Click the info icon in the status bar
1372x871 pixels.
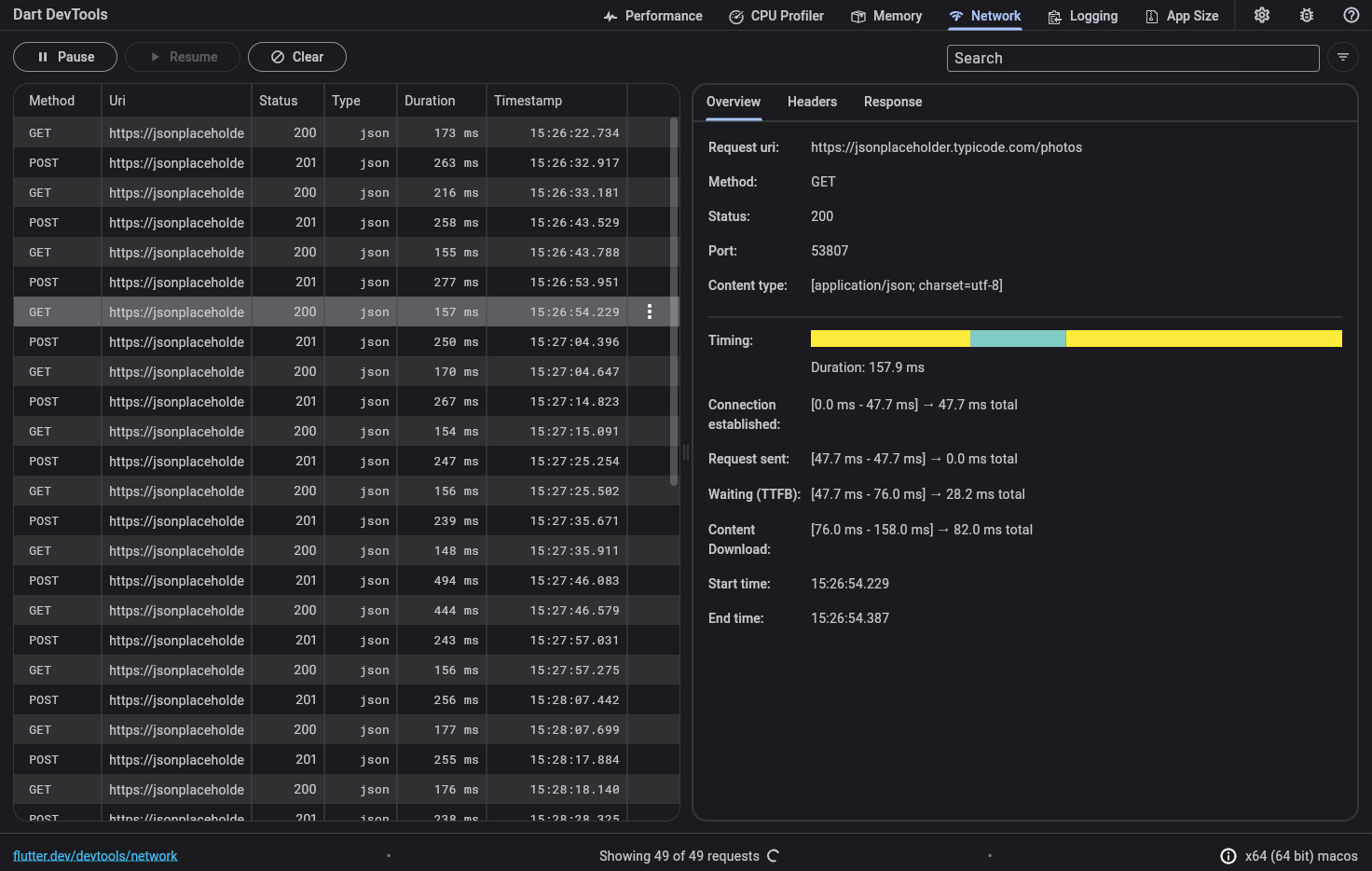1228,855
